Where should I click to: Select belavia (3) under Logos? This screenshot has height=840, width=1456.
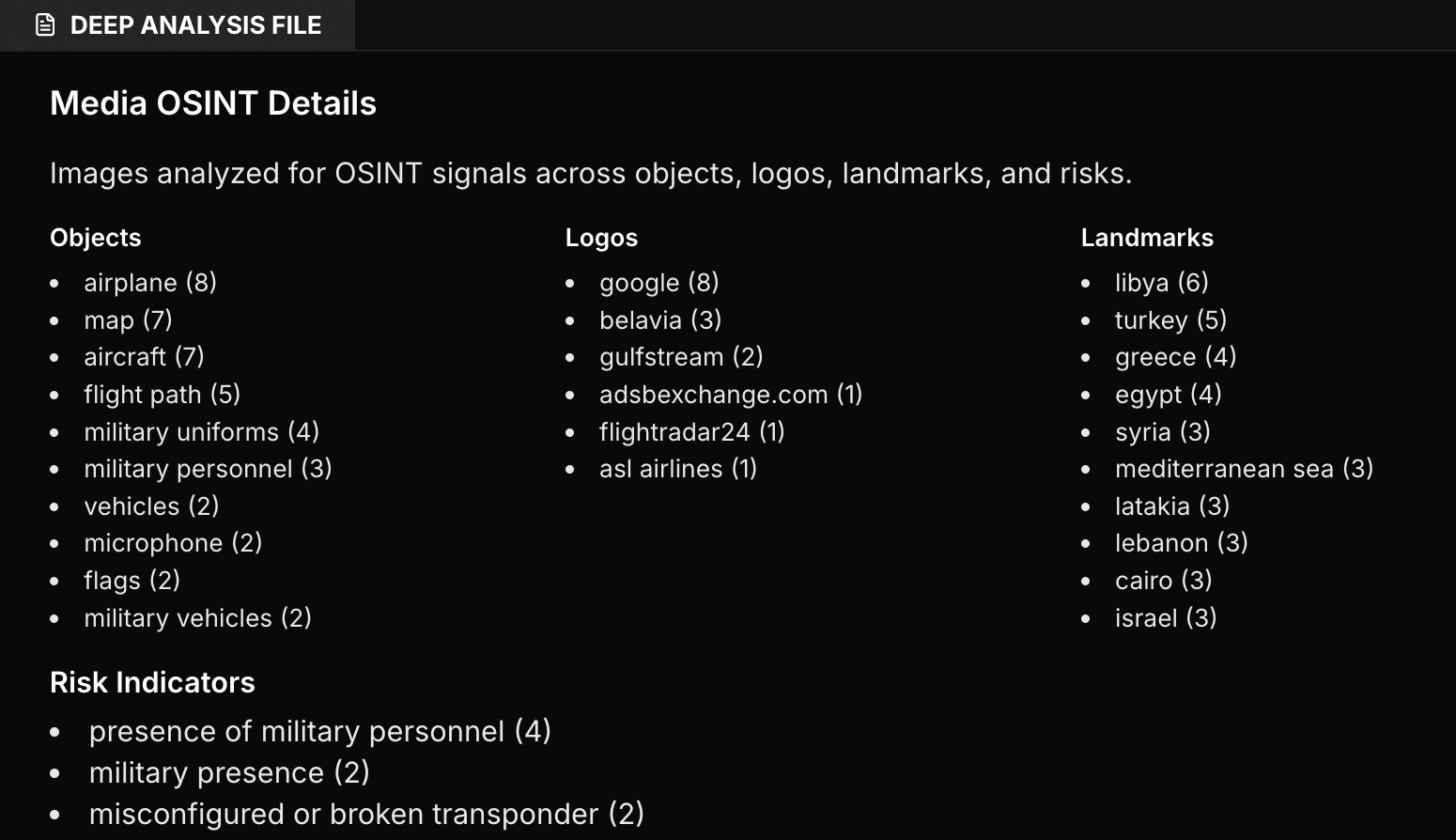(x=660, y=320)
